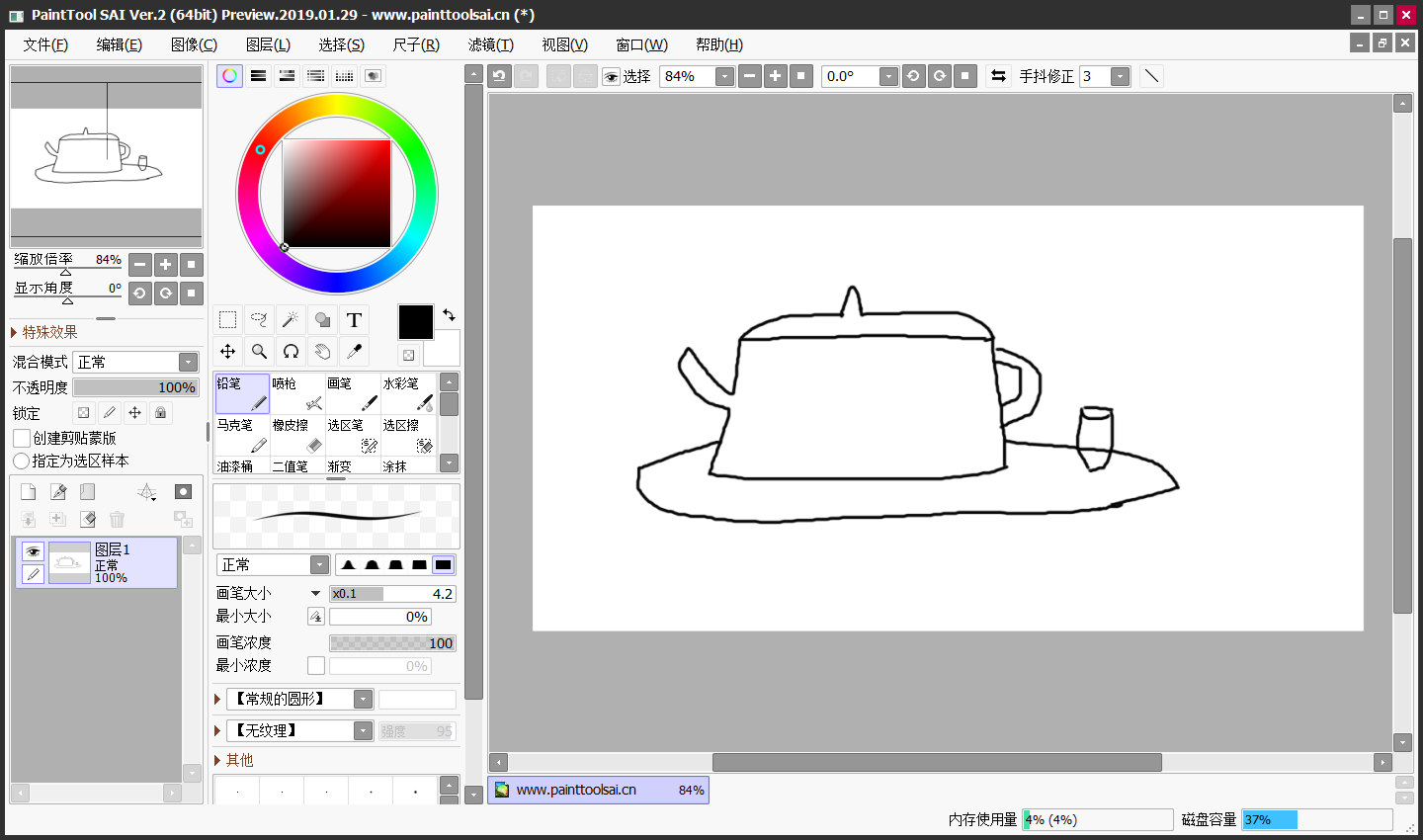
Task: Select the magic wand tool
Action: [x=291, y=320]
